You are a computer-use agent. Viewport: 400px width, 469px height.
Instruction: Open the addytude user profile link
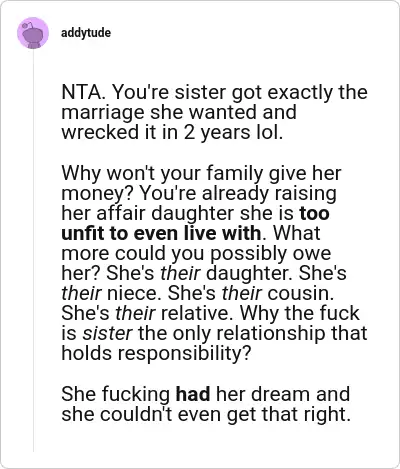pos(86,33)
